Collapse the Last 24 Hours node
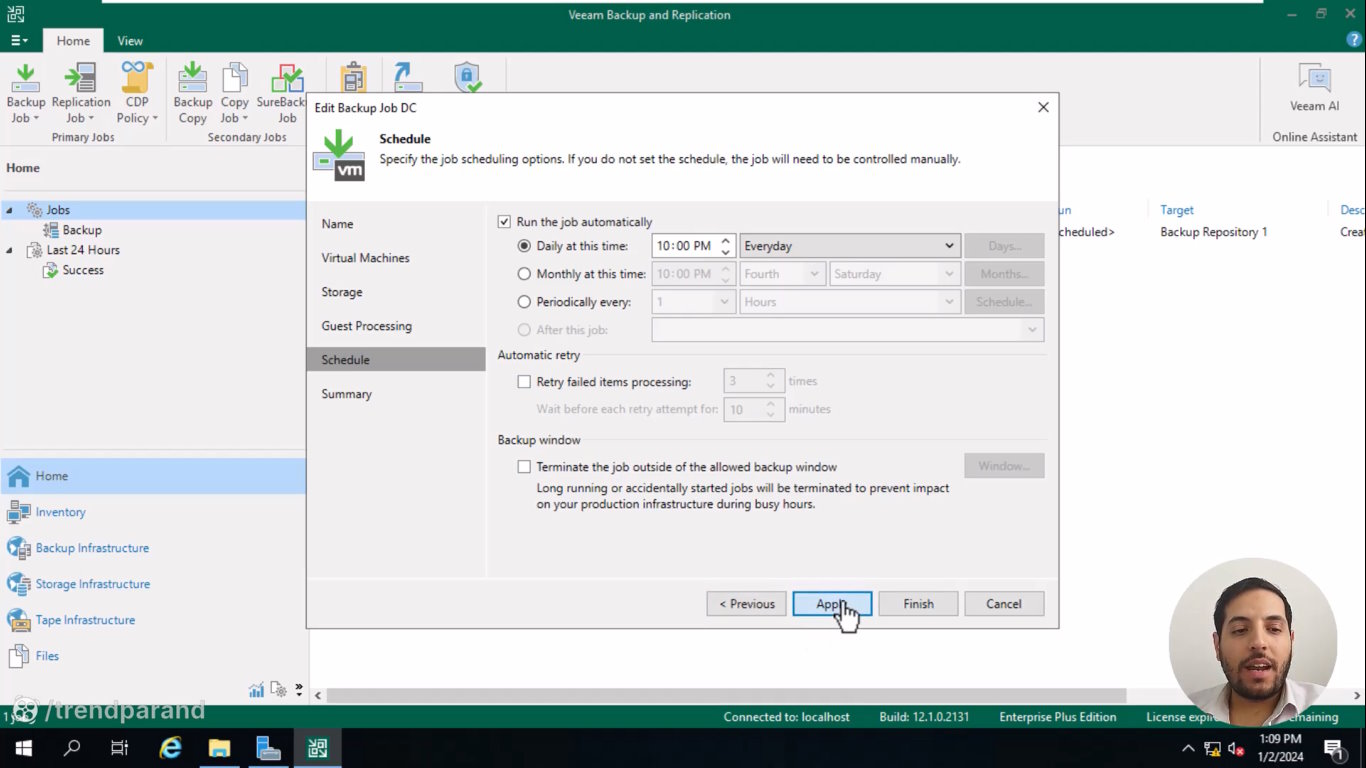1366x768 pixels. pyautogui.click(x=10, y=250)
